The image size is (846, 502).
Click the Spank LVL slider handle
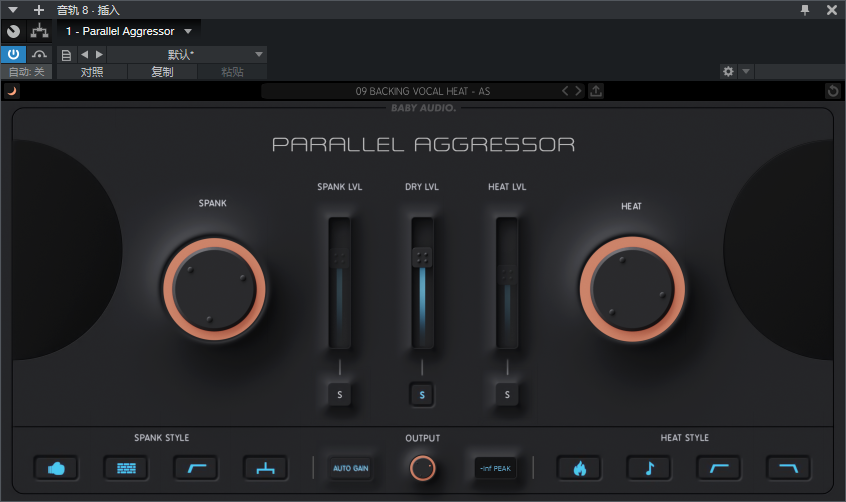(339, 258)
